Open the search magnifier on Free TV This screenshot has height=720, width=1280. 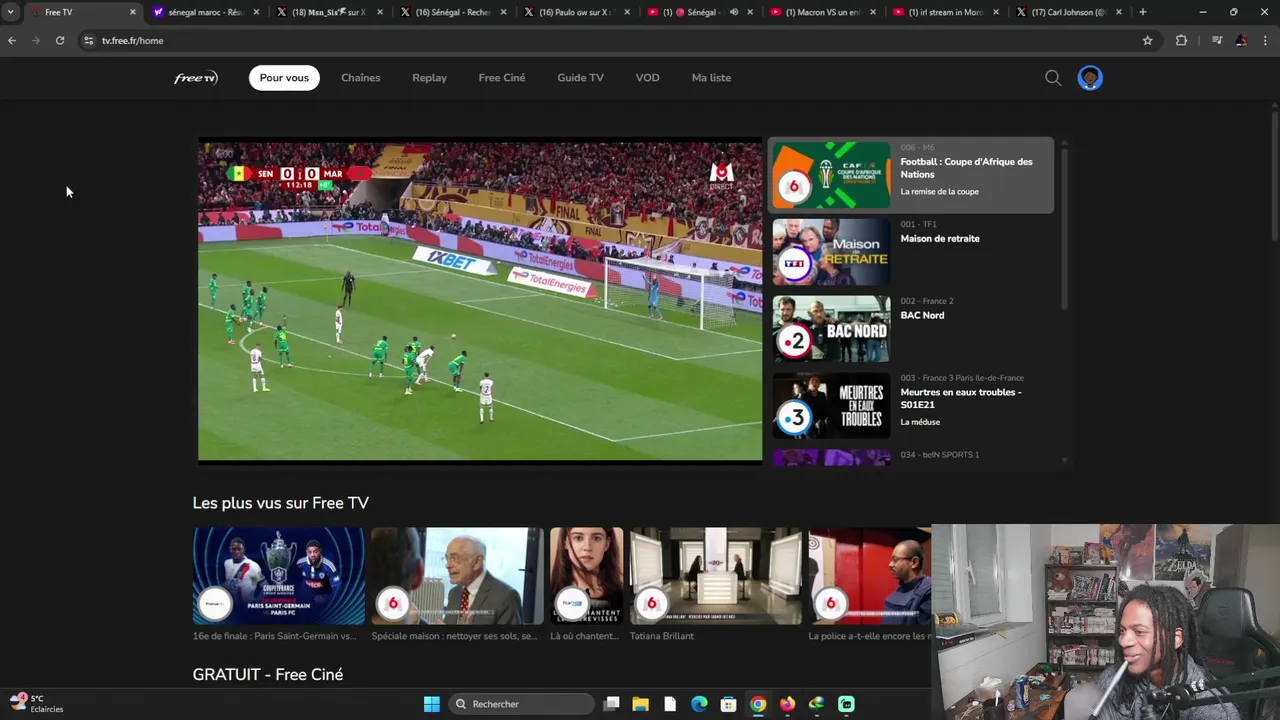pyautogui.click(x=1053, y=78)
